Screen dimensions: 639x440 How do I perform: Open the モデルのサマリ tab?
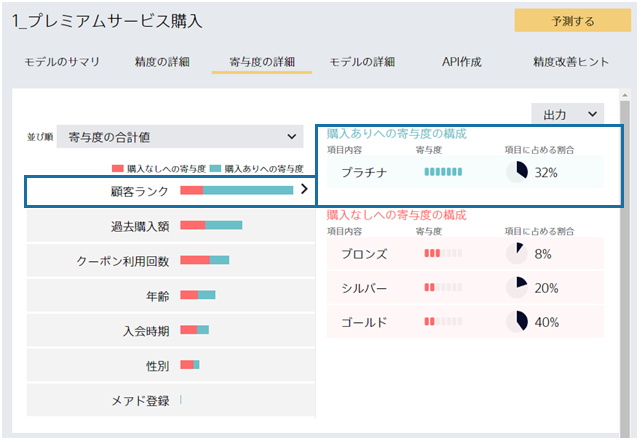click(62, 62)
